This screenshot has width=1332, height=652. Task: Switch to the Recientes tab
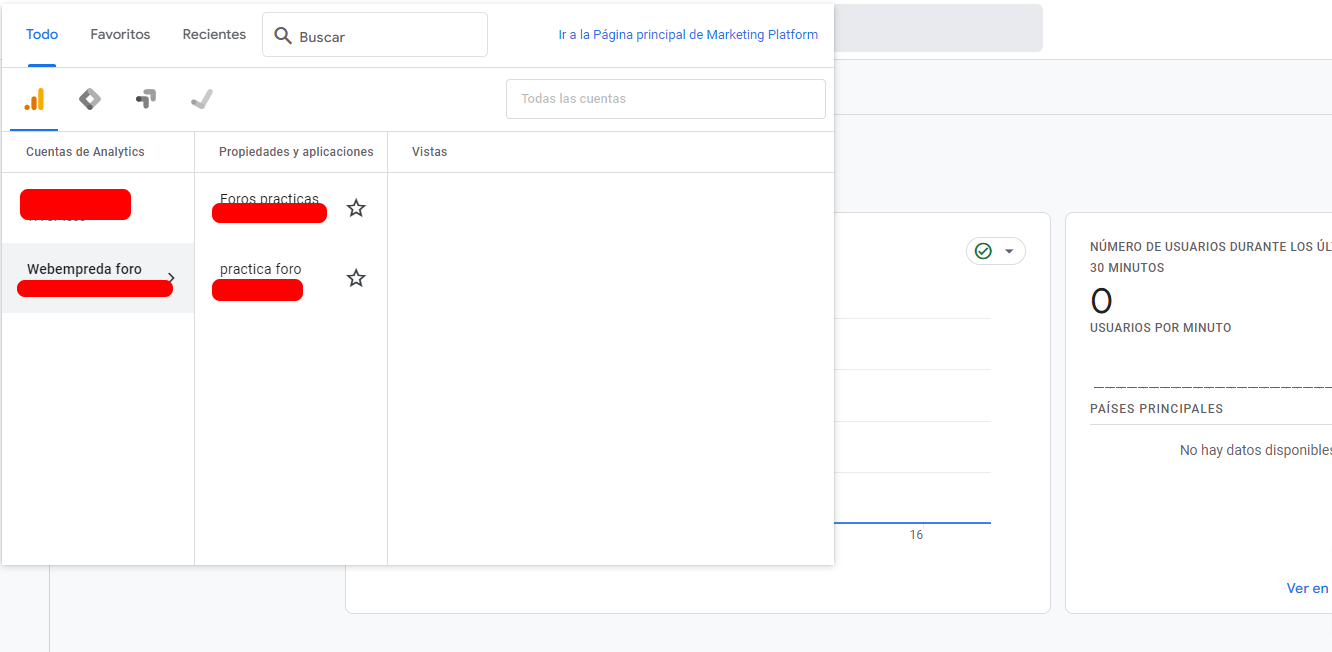pyautogui.click(x=214, y=34)
